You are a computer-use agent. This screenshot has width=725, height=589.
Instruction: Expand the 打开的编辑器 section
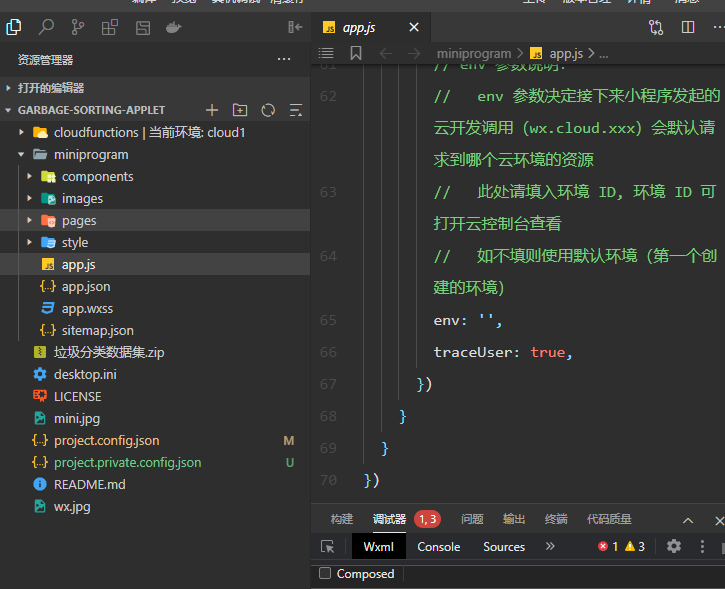[x=8, y=88]
